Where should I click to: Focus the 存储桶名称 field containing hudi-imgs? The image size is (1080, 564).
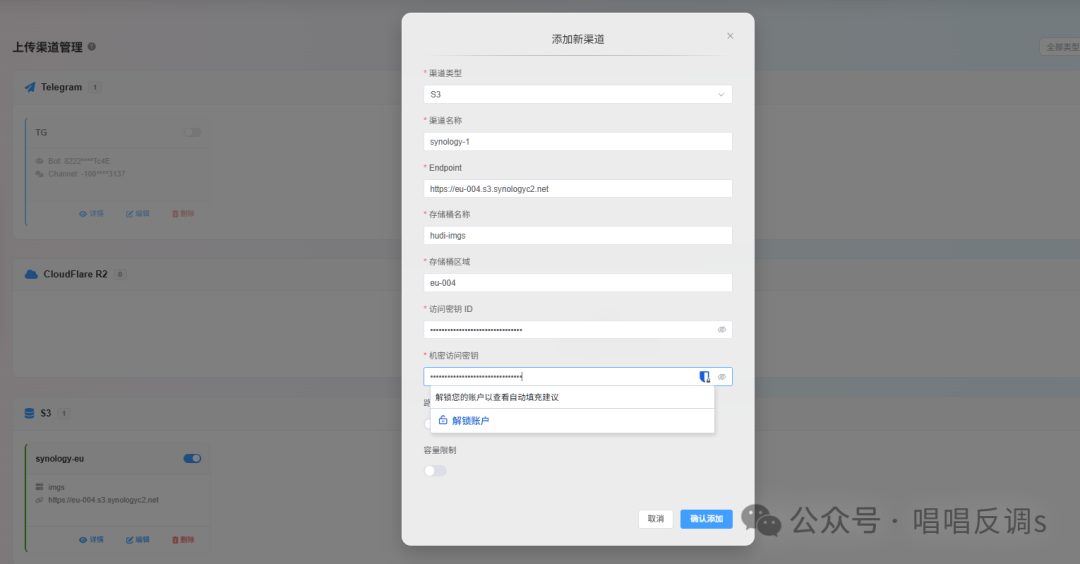tap(577, 235)
